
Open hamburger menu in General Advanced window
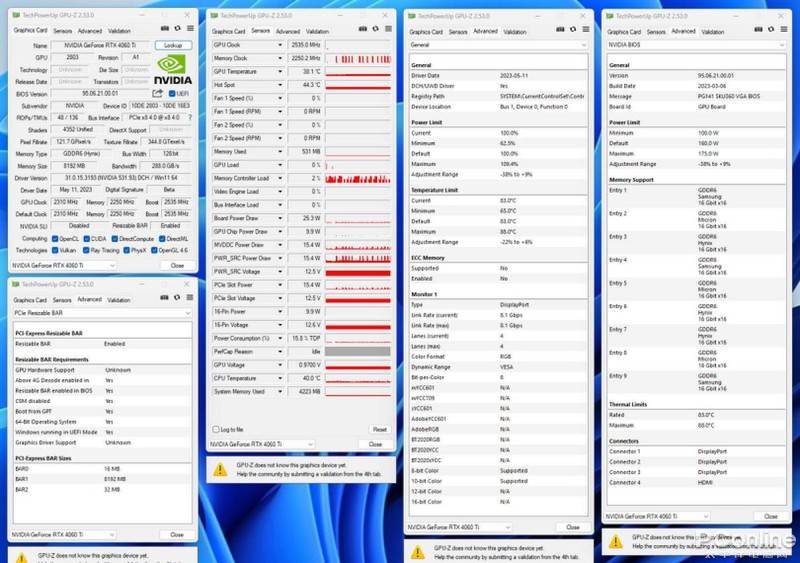tap(586, 30)
